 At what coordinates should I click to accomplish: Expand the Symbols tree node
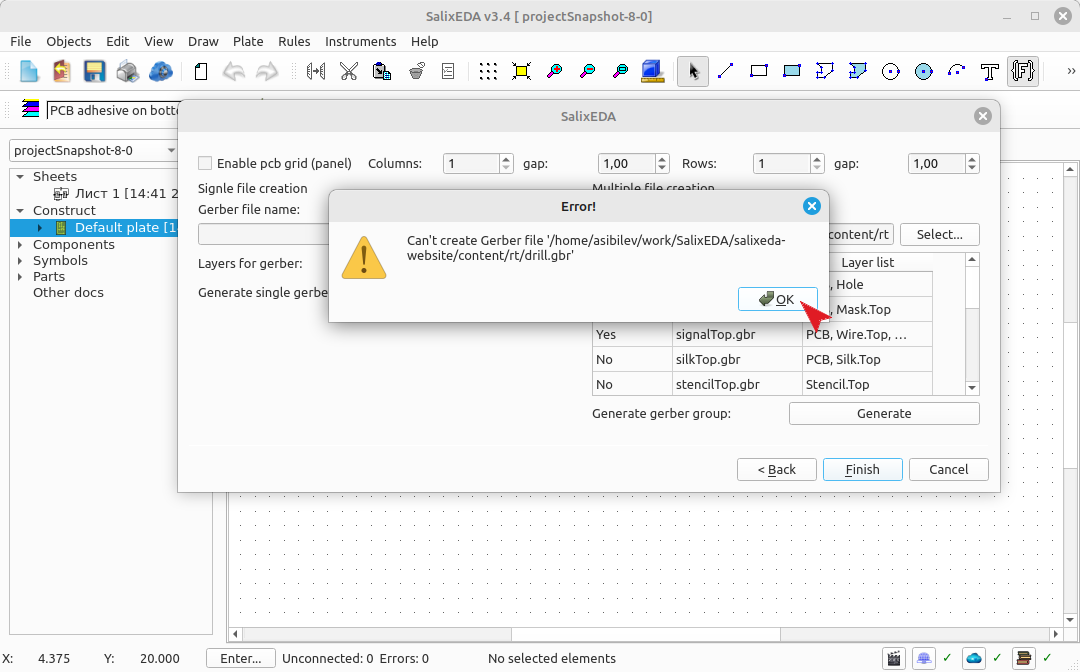click(20, 261)
